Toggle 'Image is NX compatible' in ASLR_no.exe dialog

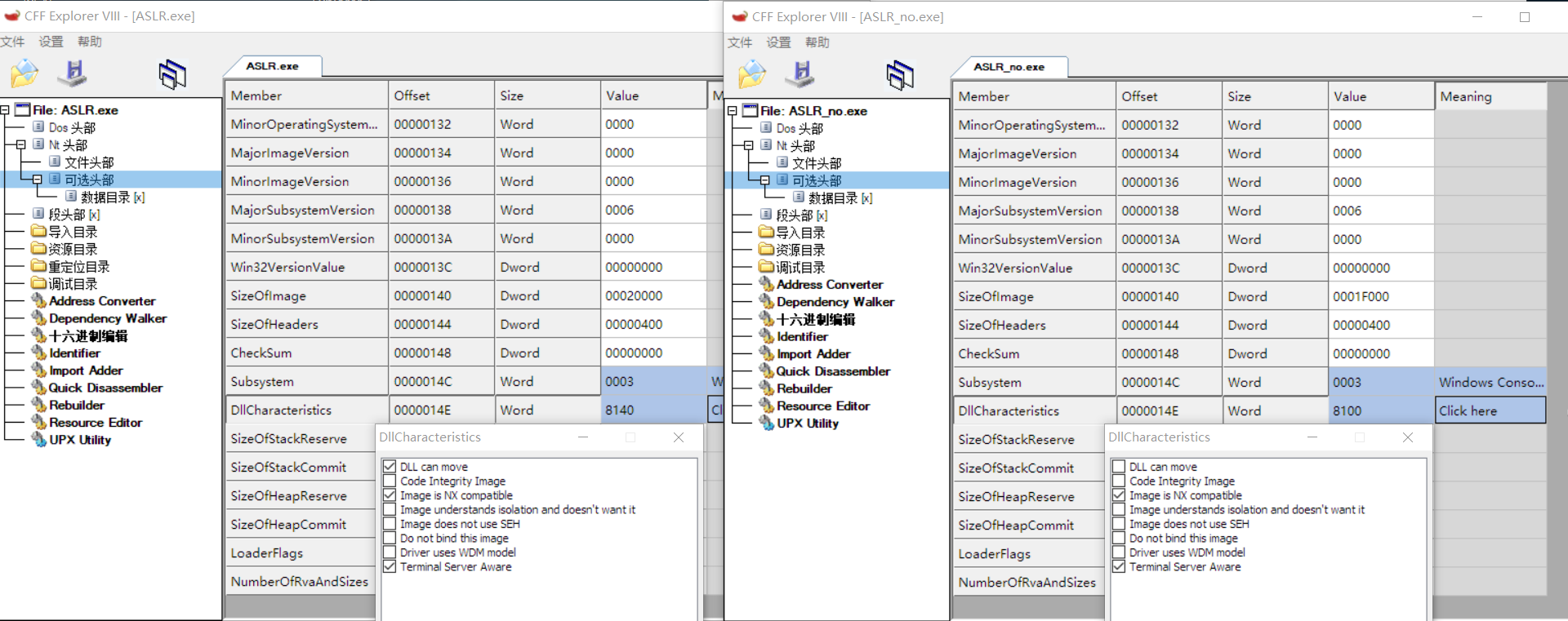click(1119, 495)
